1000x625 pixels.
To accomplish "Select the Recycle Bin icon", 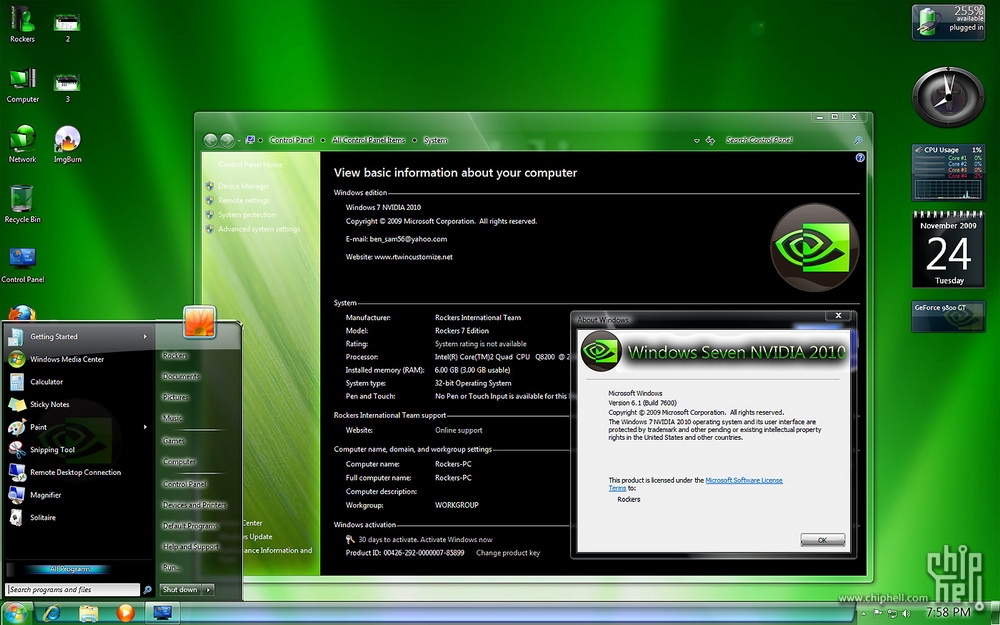I will [22, 204].
